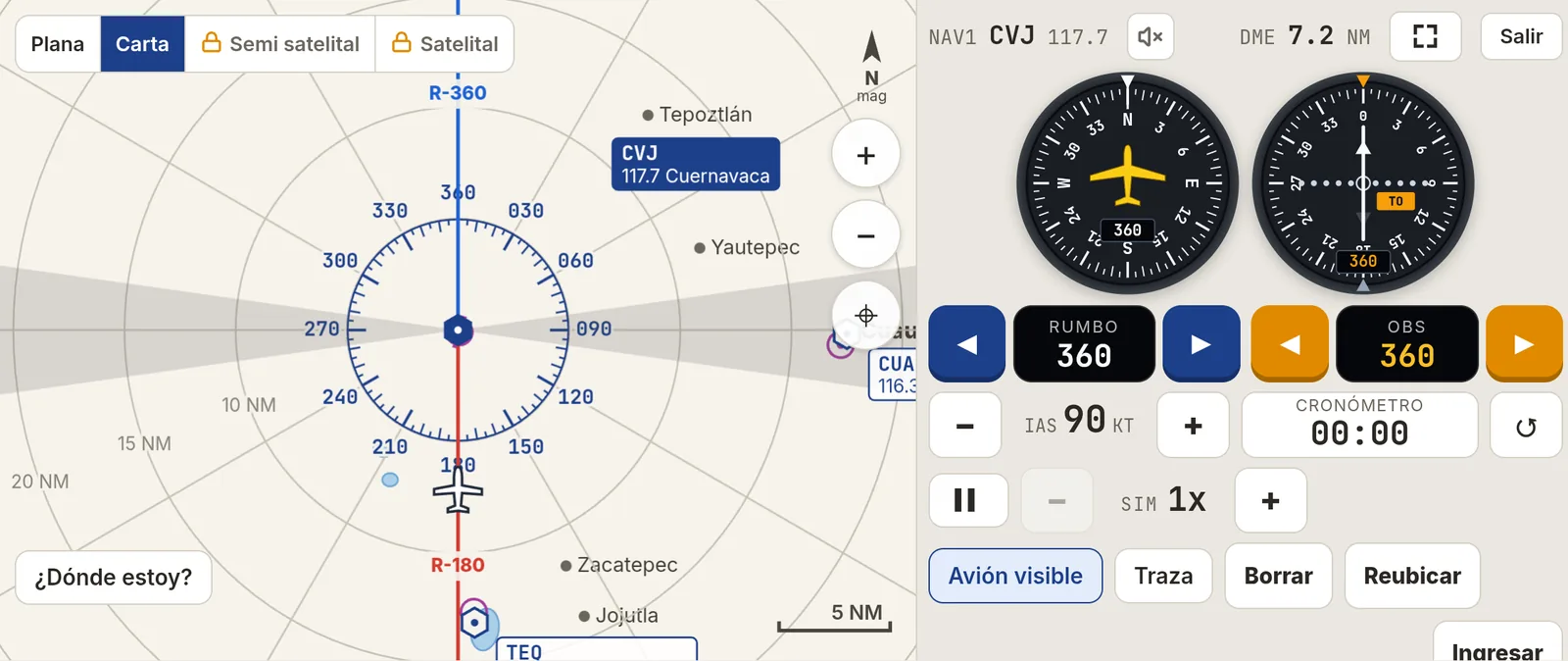Exit the simulator with Salir
Image resolution: width=1568 pixels, height=661 pixels.
pyautogui.click(x=1521, y=37)
